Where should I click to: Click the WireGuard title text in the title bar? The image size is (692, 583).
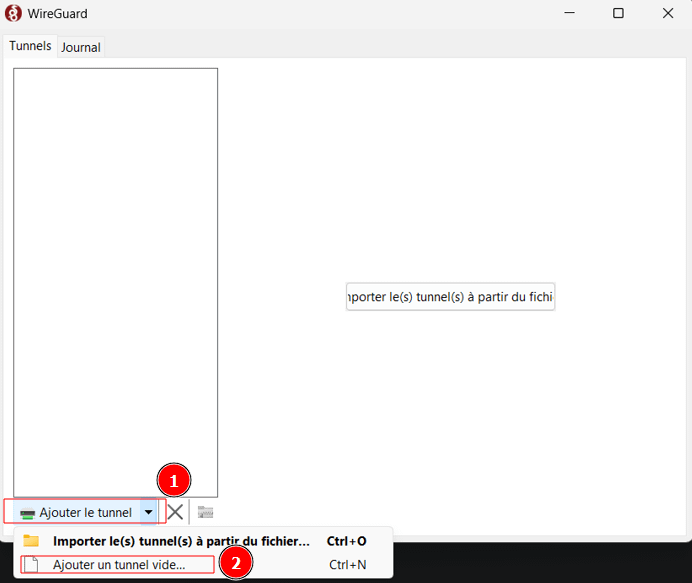[57, 13]
